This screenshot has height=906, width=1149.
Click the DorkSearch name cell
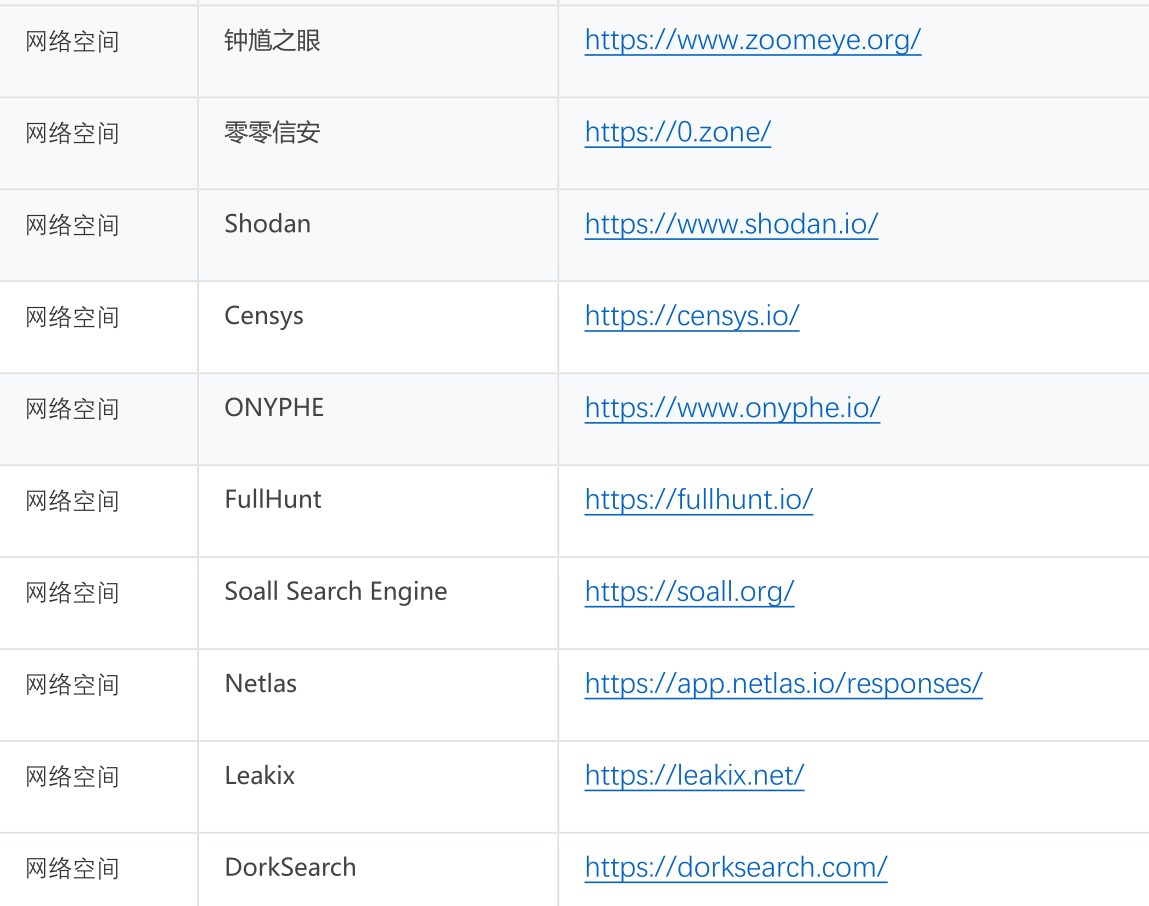[290, 867]
